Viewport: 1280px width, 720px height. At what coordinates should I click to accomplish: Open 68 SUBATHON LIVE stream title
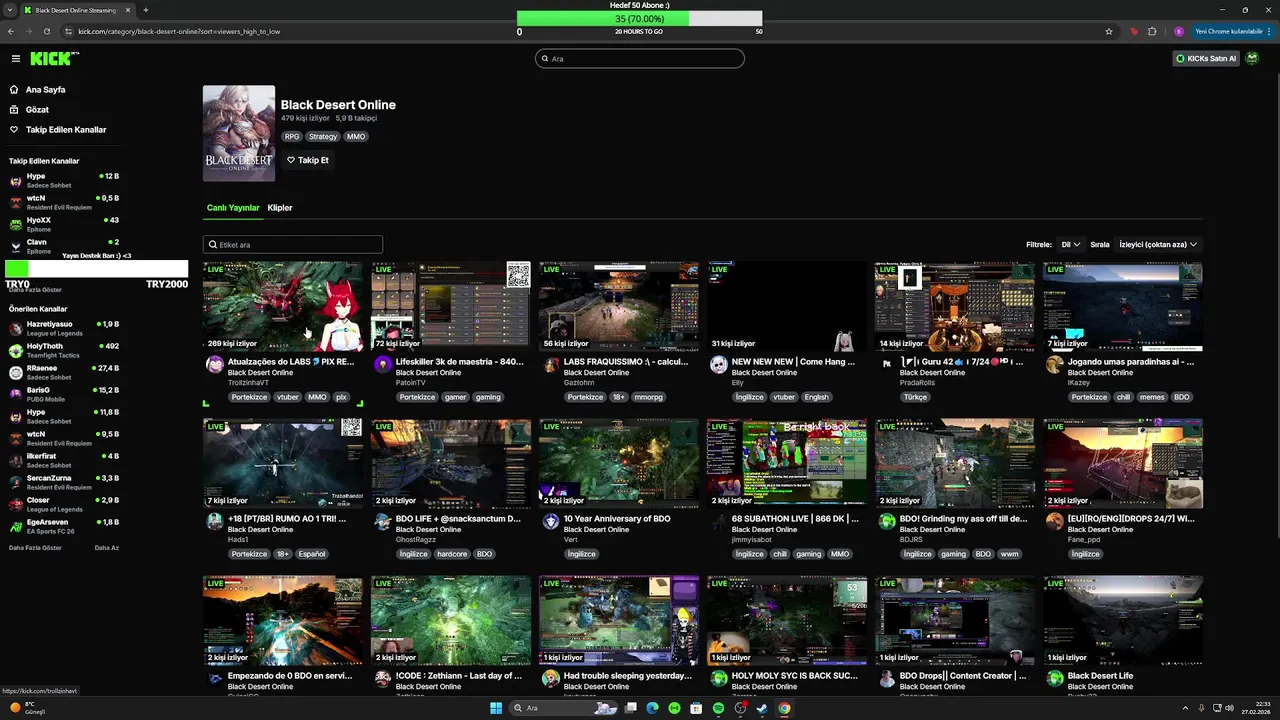tap(795, 519)
